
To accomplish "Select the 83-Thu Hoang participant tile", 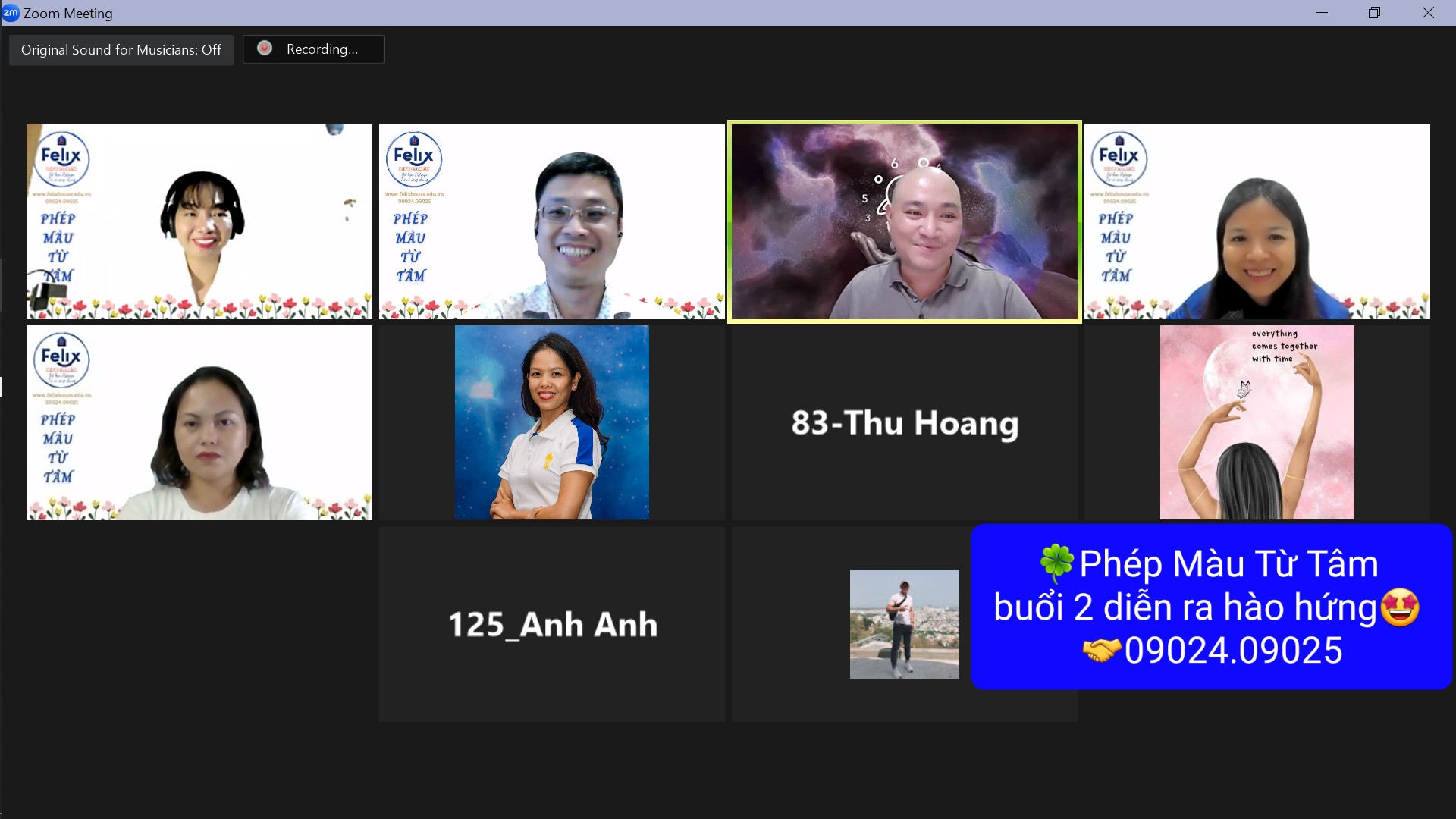I will coord(904,423).
